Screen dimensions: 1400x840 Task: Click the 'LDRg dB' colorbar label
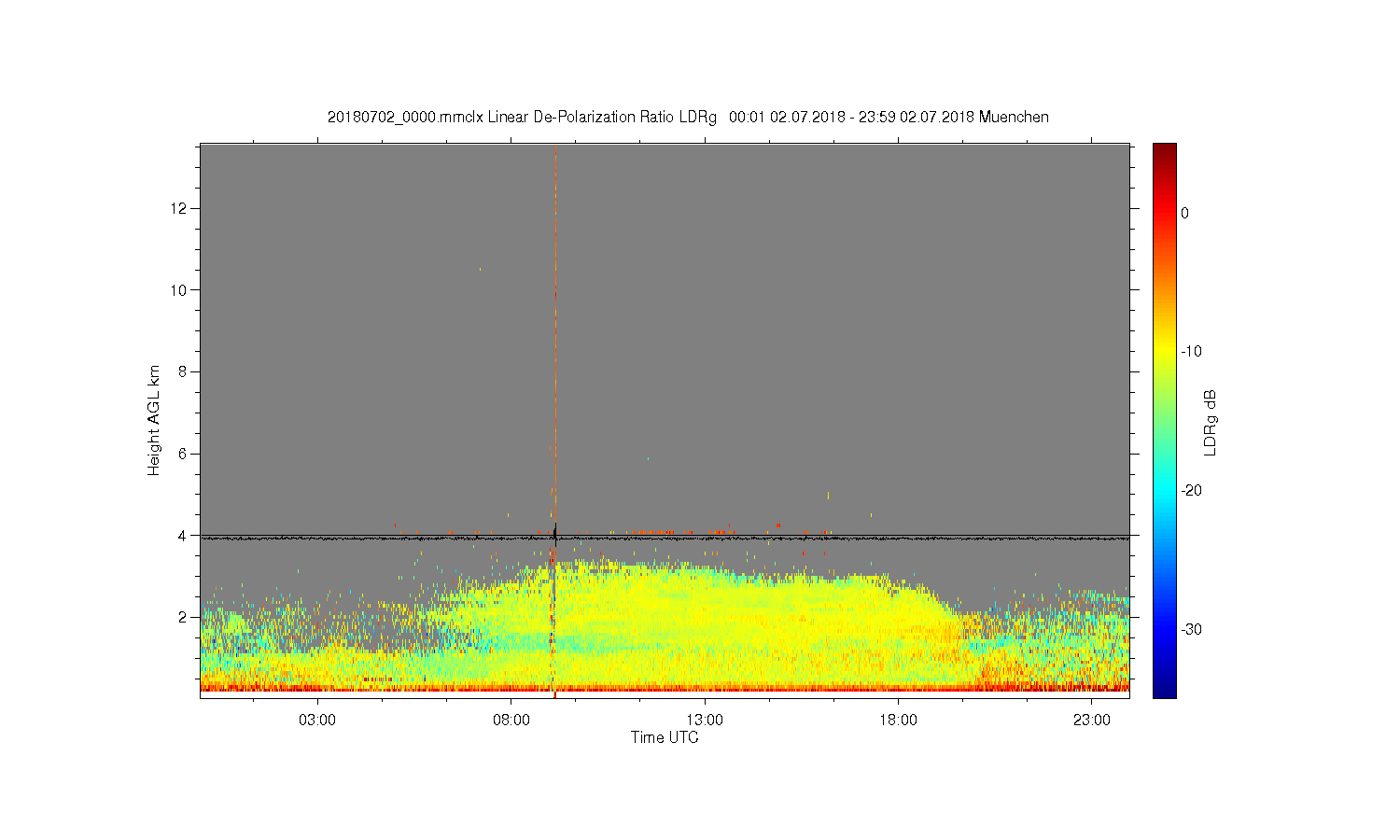pyautogui.click(x=1211, y=422)
